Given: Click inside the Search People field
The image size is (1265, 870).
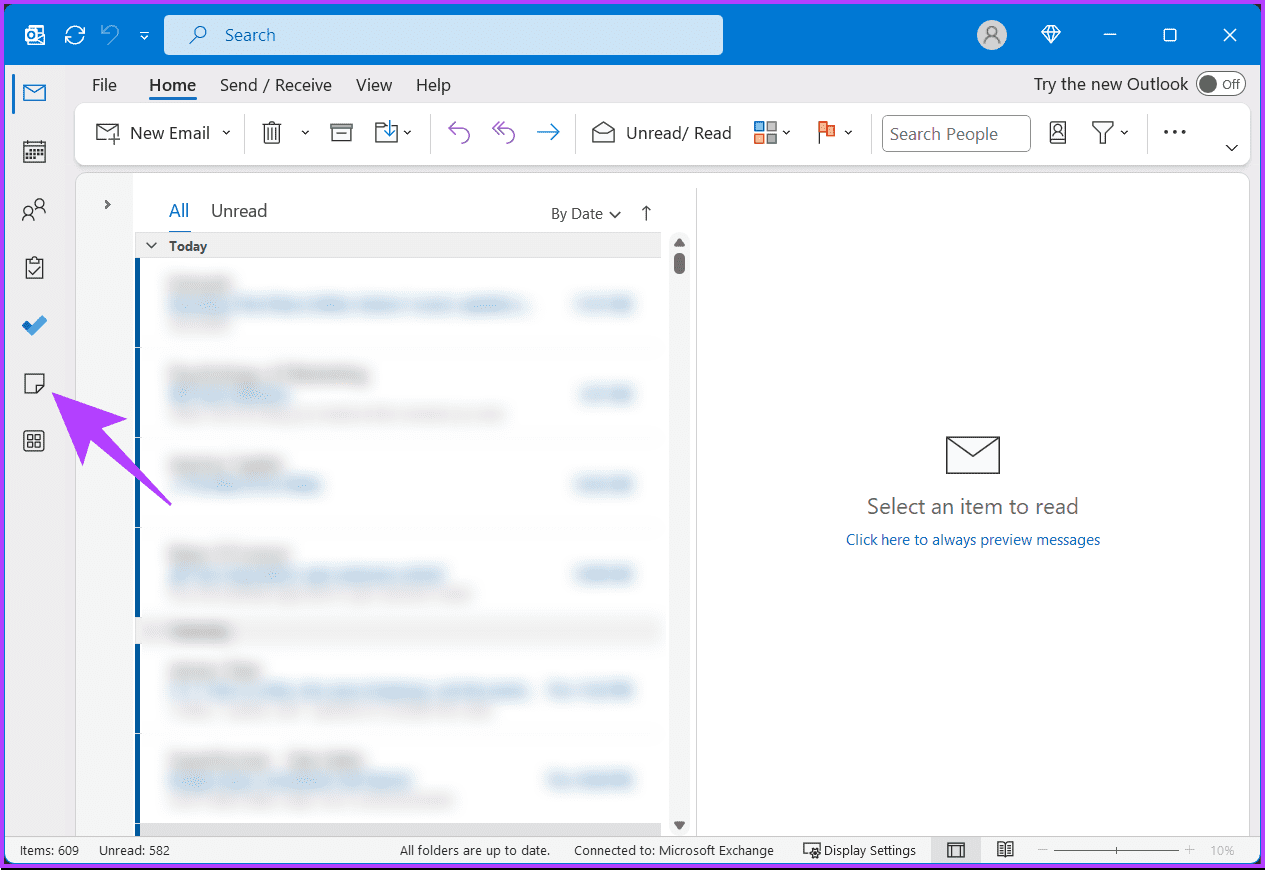Looking at the screenshot, I should (955, 133).
